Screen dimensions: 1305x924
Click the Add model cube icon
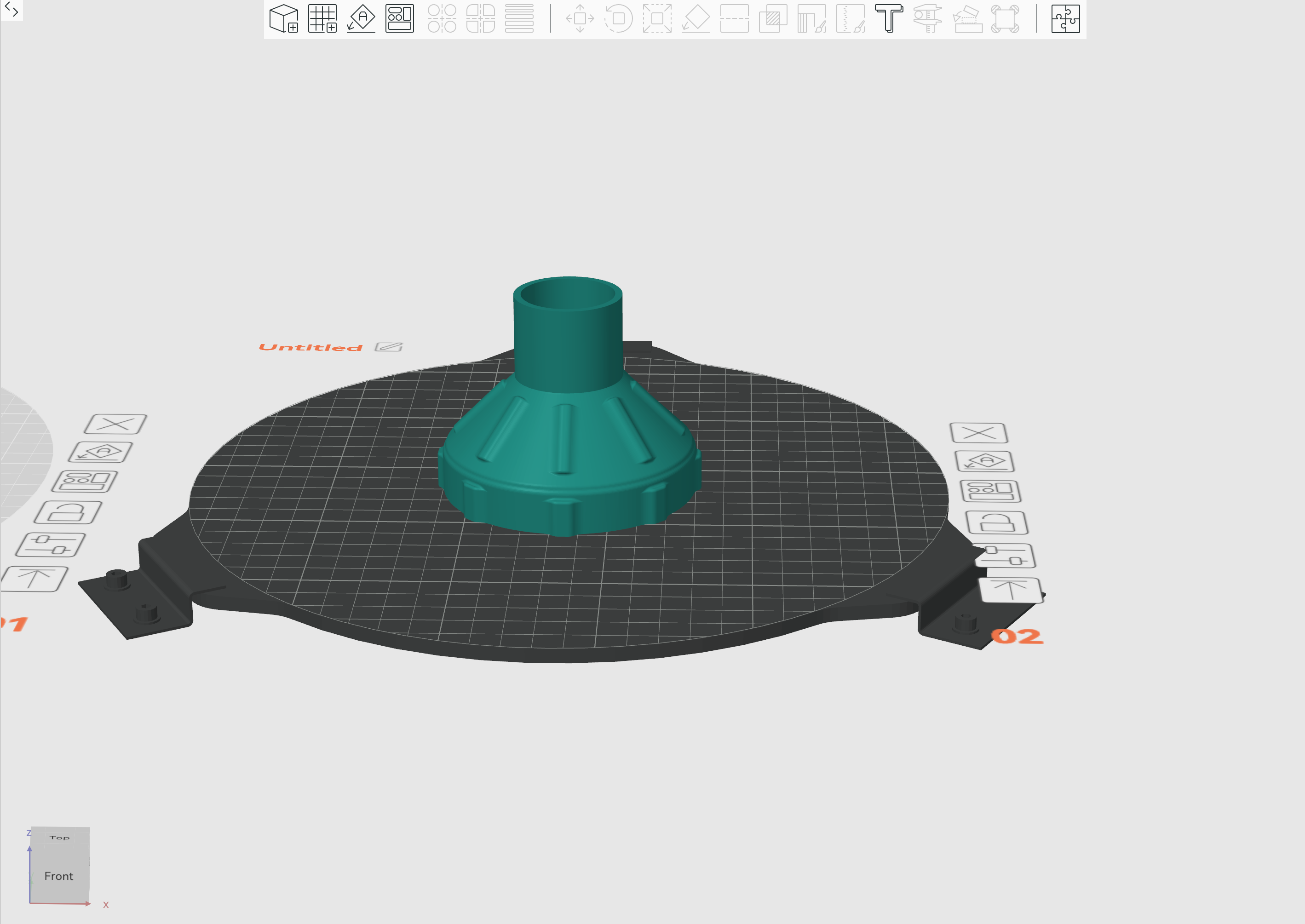(x=284, y=19)
